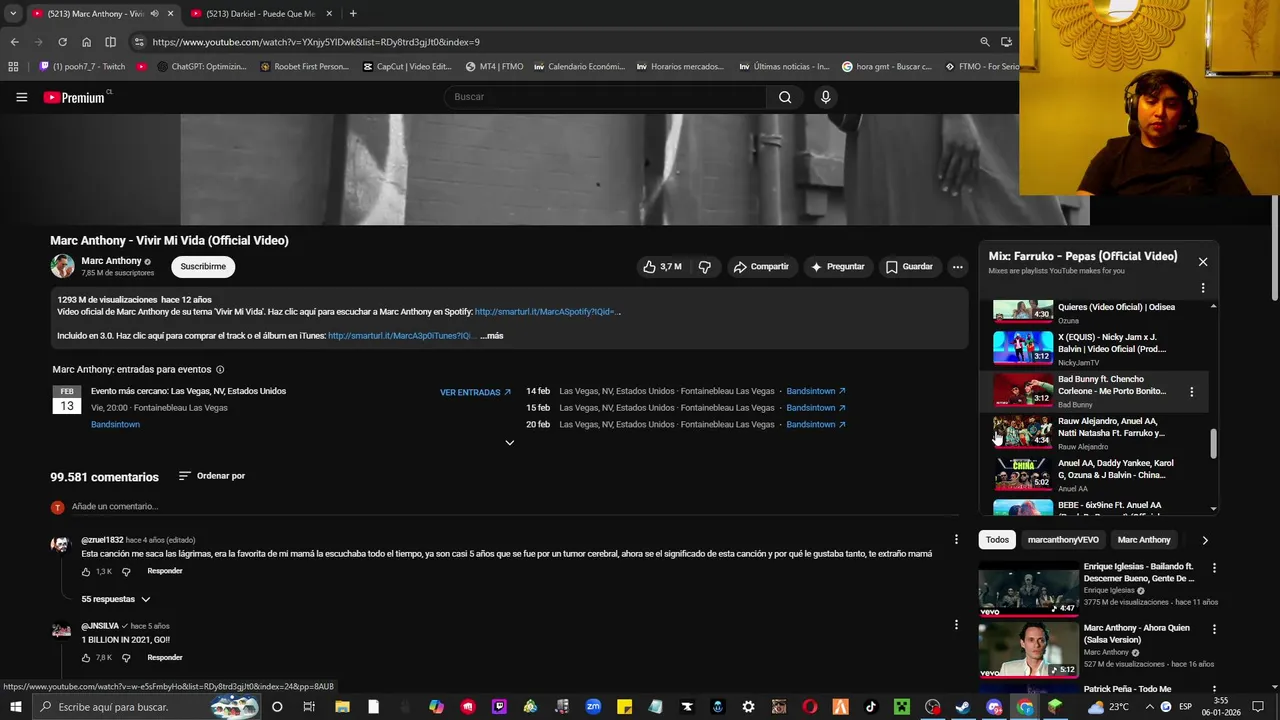Image resolution: width=1280 pixels, height=720 pixels.
Task: Open options menu for @znuel1832 comment
Action: coord(956,539)
